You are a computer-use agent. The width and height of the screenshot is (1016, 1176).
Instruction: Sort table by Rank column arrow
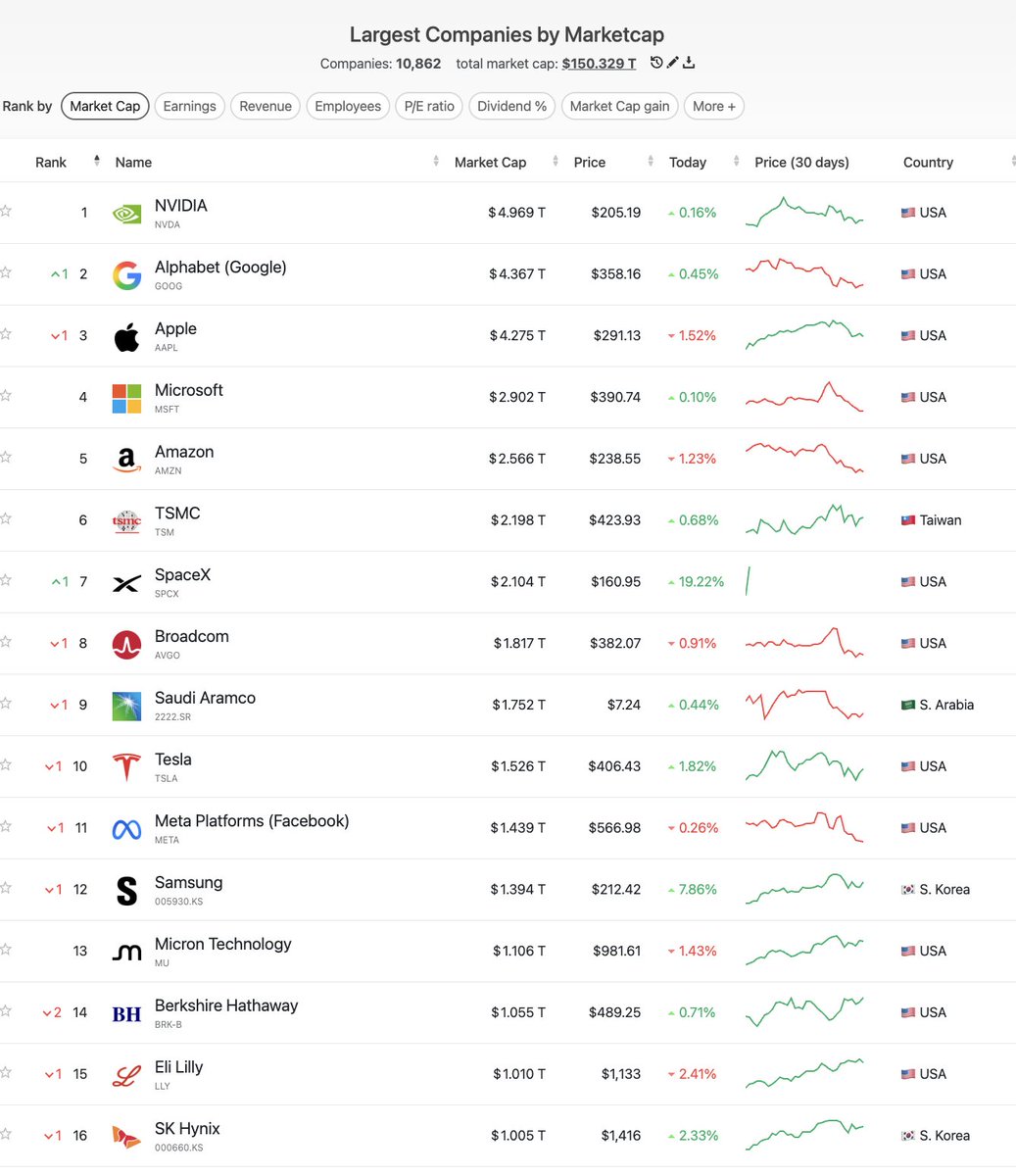(96, 161)
